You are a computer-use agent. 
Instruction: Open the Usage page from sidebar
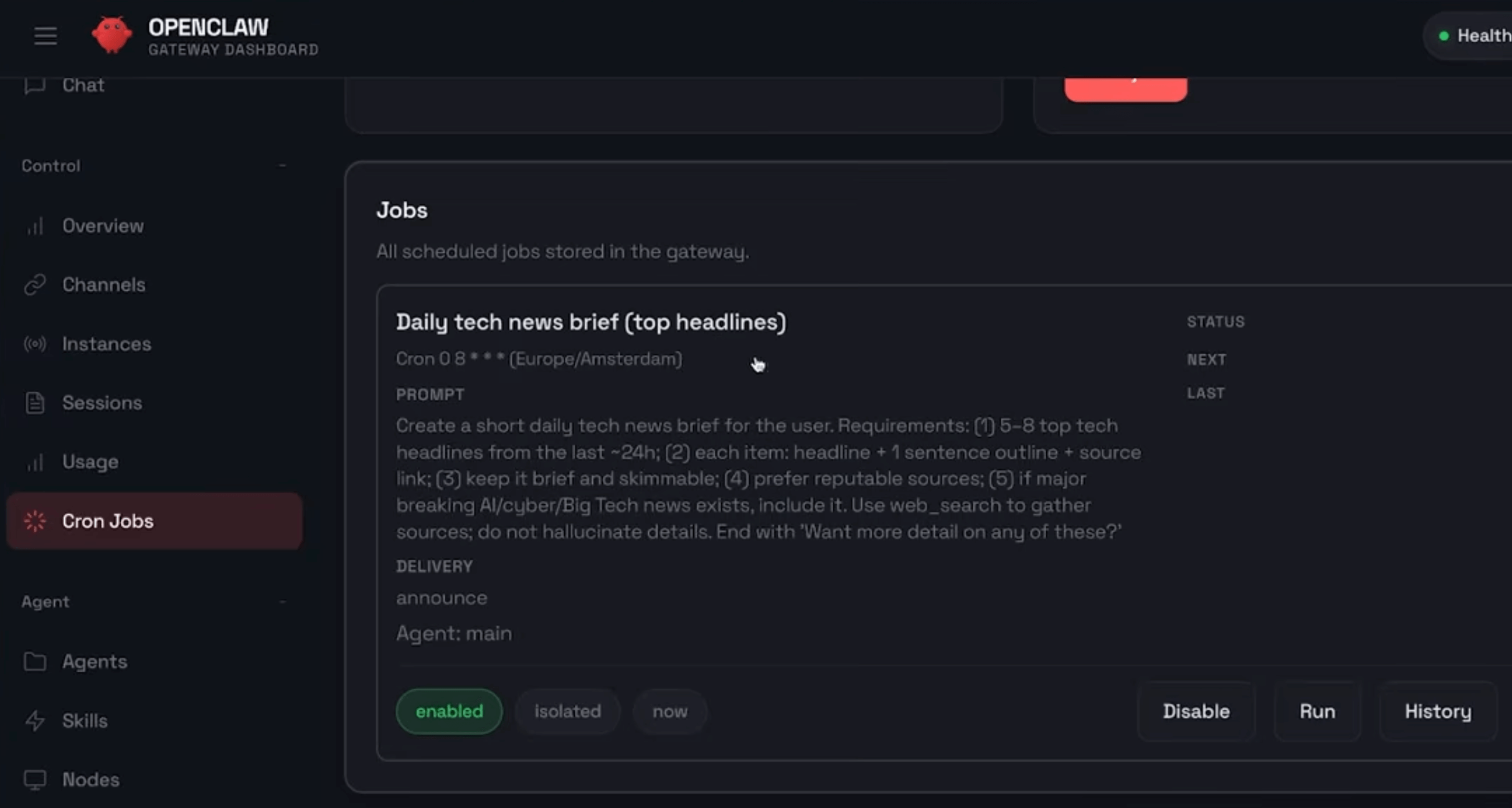(90, 461)
